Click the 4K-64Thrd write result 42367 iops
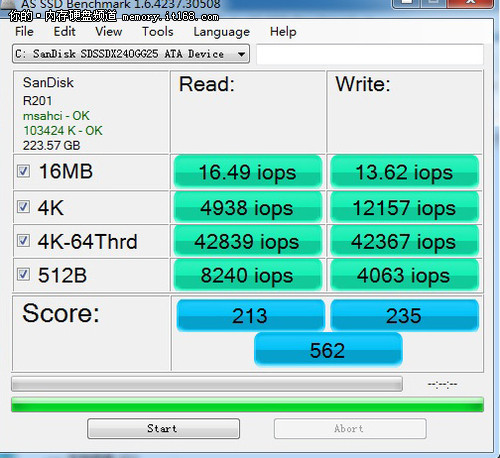The height and width of the screenshot is (458, 500). tap(404, 241)
